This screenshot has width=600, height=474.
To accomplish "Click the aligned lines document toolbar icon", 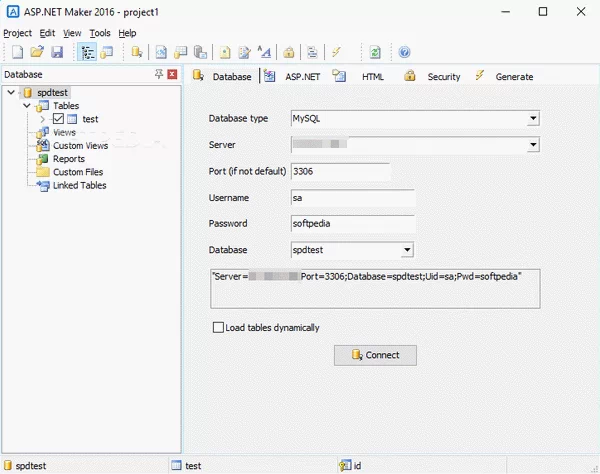I will click(x=313, y=52).
